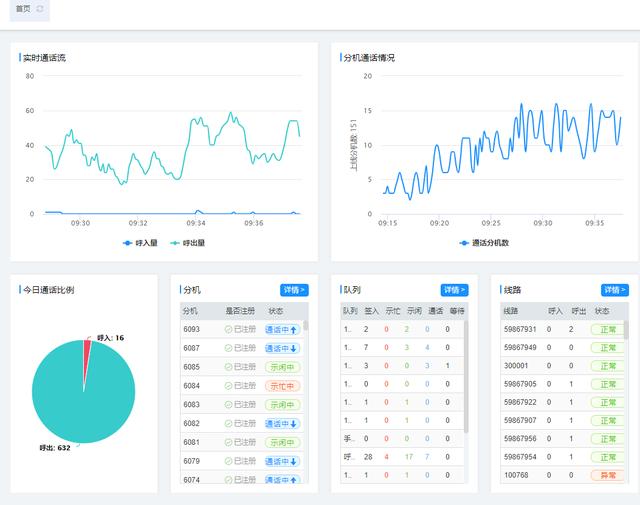This screenshot has height=505, width=640.
Task: Select line number 59867956
Action: (x=520, y=438)
